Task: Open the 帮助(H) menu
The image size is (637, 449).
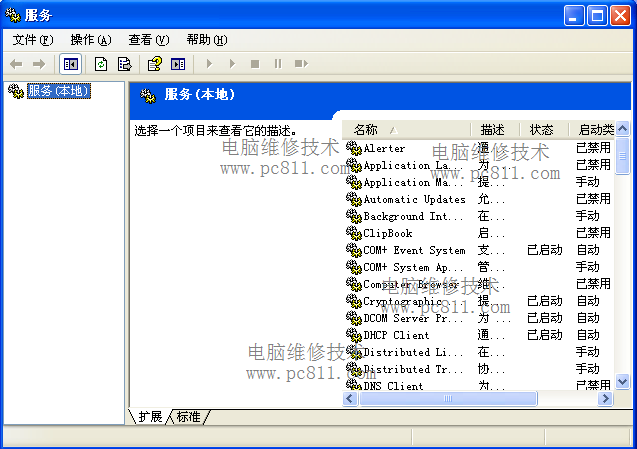Action: (207, 40)
